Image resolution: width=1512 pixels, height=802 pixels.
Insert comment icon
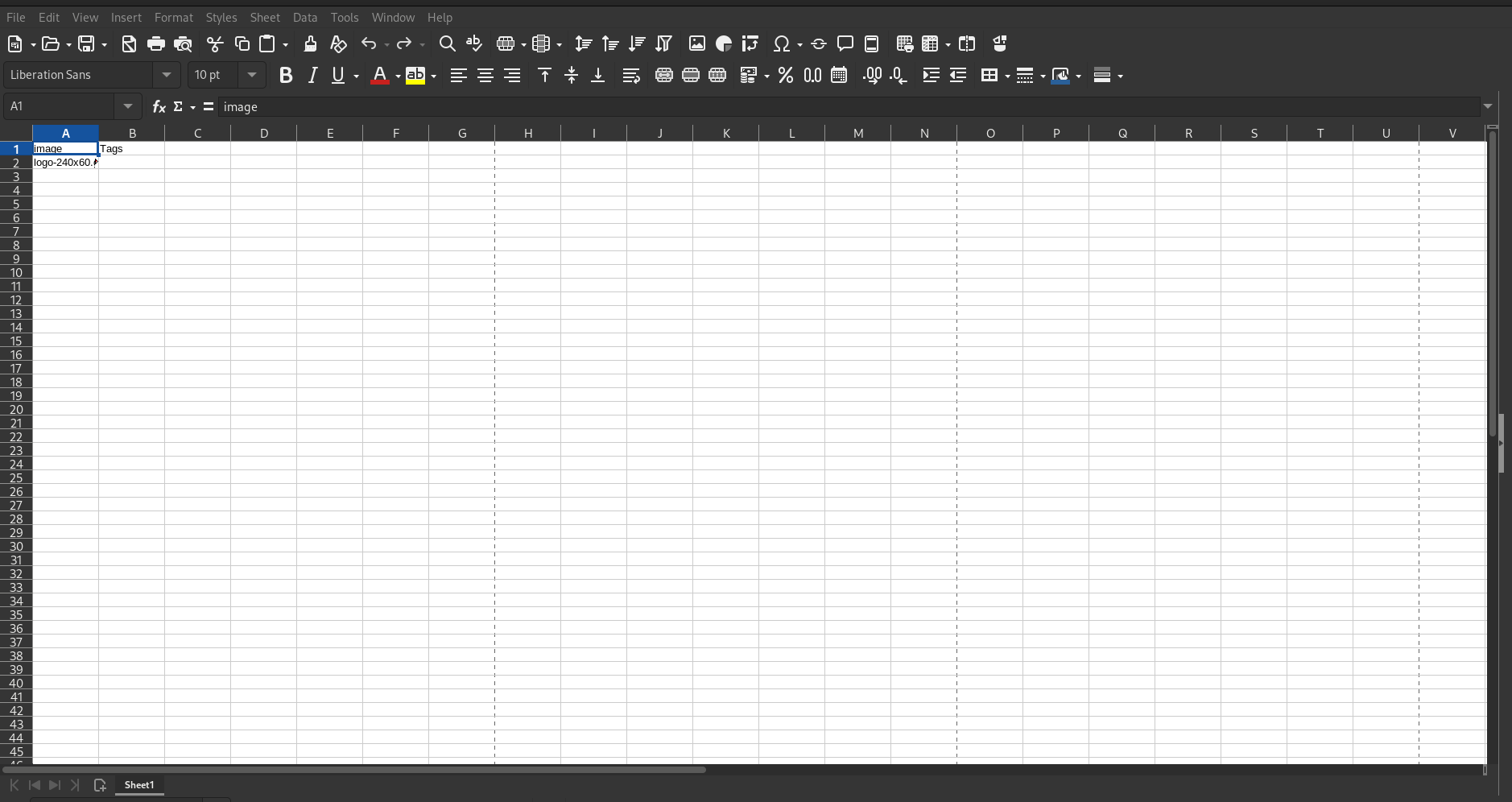pyautogui.click(x=845, y=44)
